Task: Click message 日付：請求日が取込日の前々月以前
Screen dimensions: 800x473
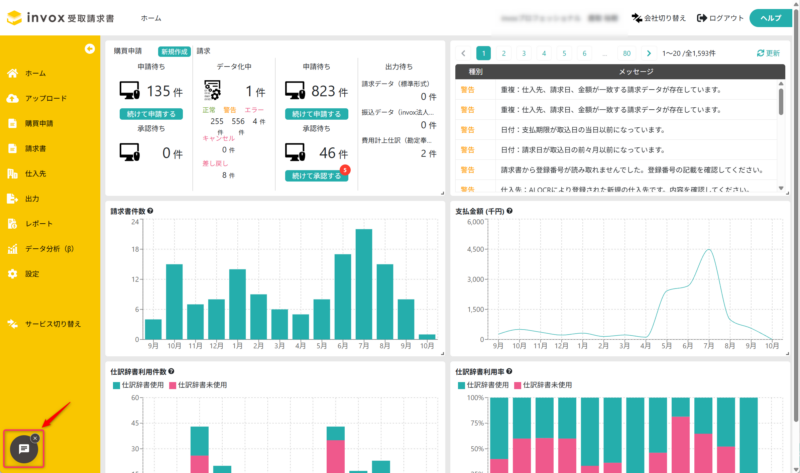Action: click(583, 150)
